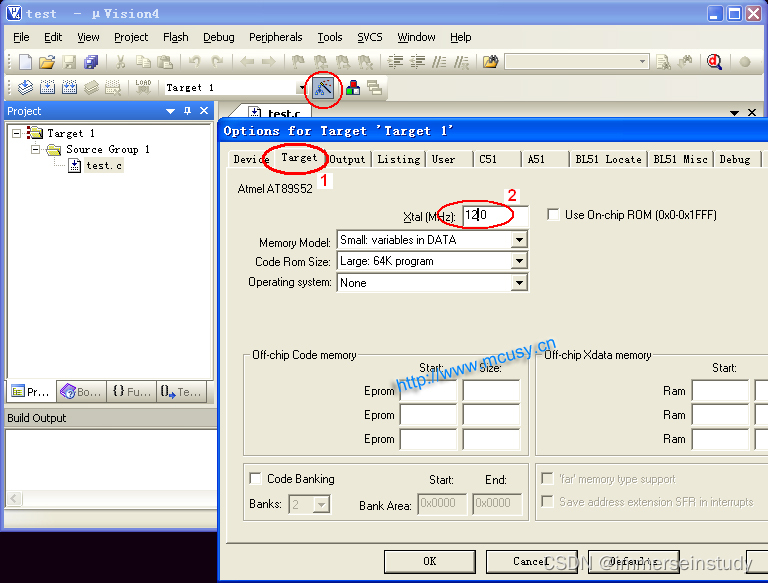The width and height of the screenshot is (768, 583).
Task: Toggle 'far' memory type support checkbox
Action: tap(547, 478)
